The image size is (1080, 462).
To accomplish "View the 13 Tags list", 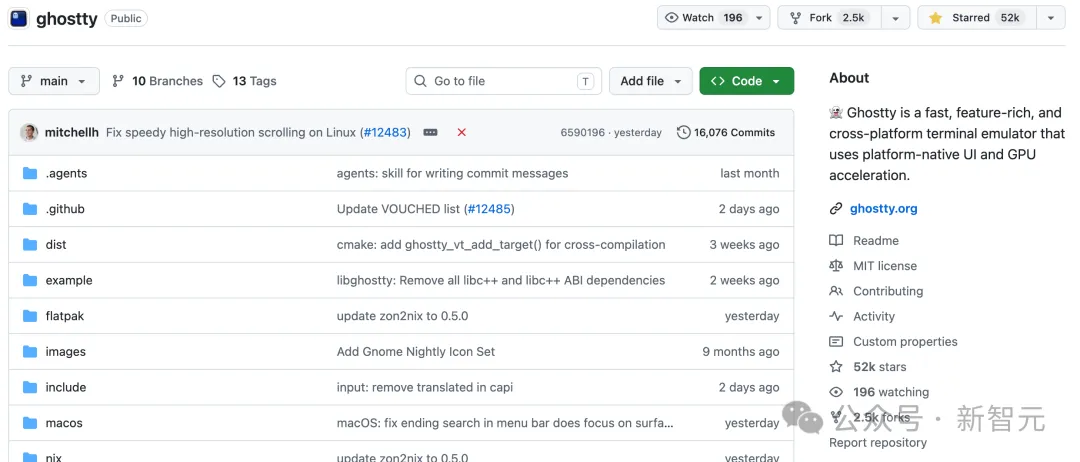I will click(x=245, y=81).
